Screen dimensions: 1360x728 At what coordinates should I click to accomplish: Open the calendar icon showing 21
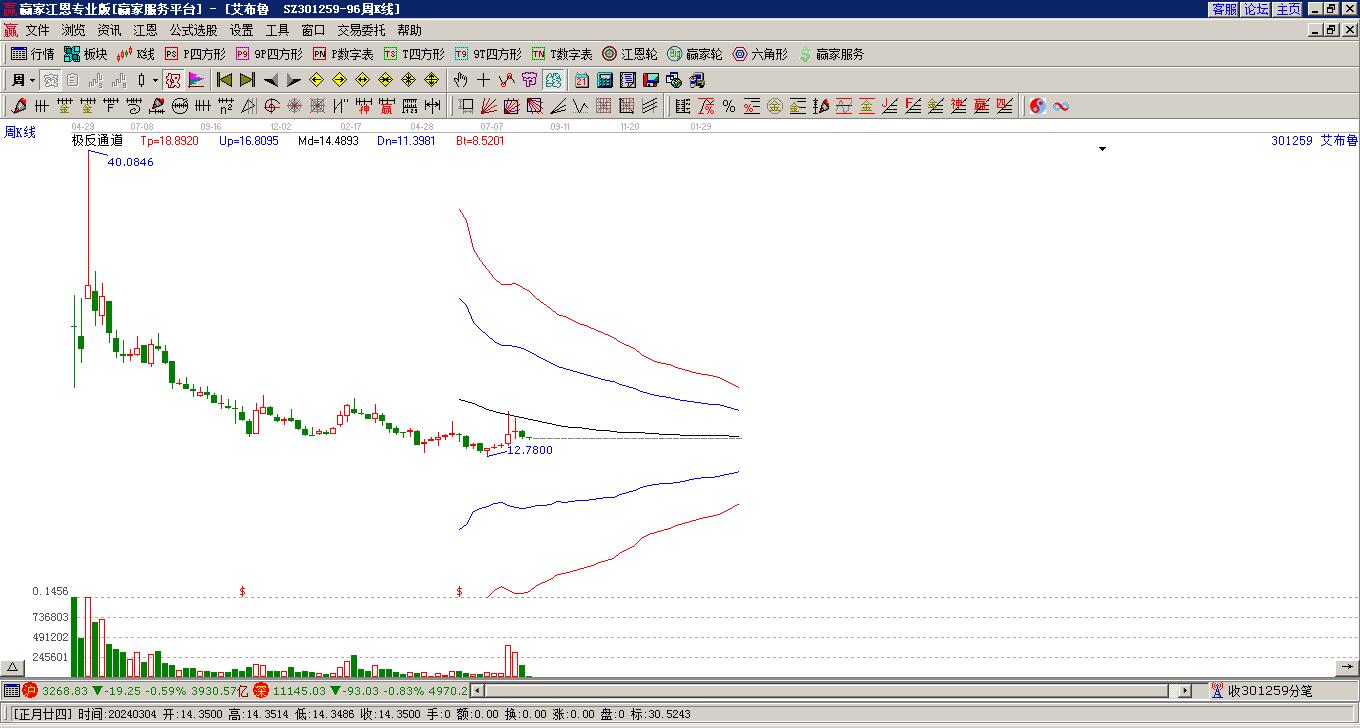coord(582,80)
